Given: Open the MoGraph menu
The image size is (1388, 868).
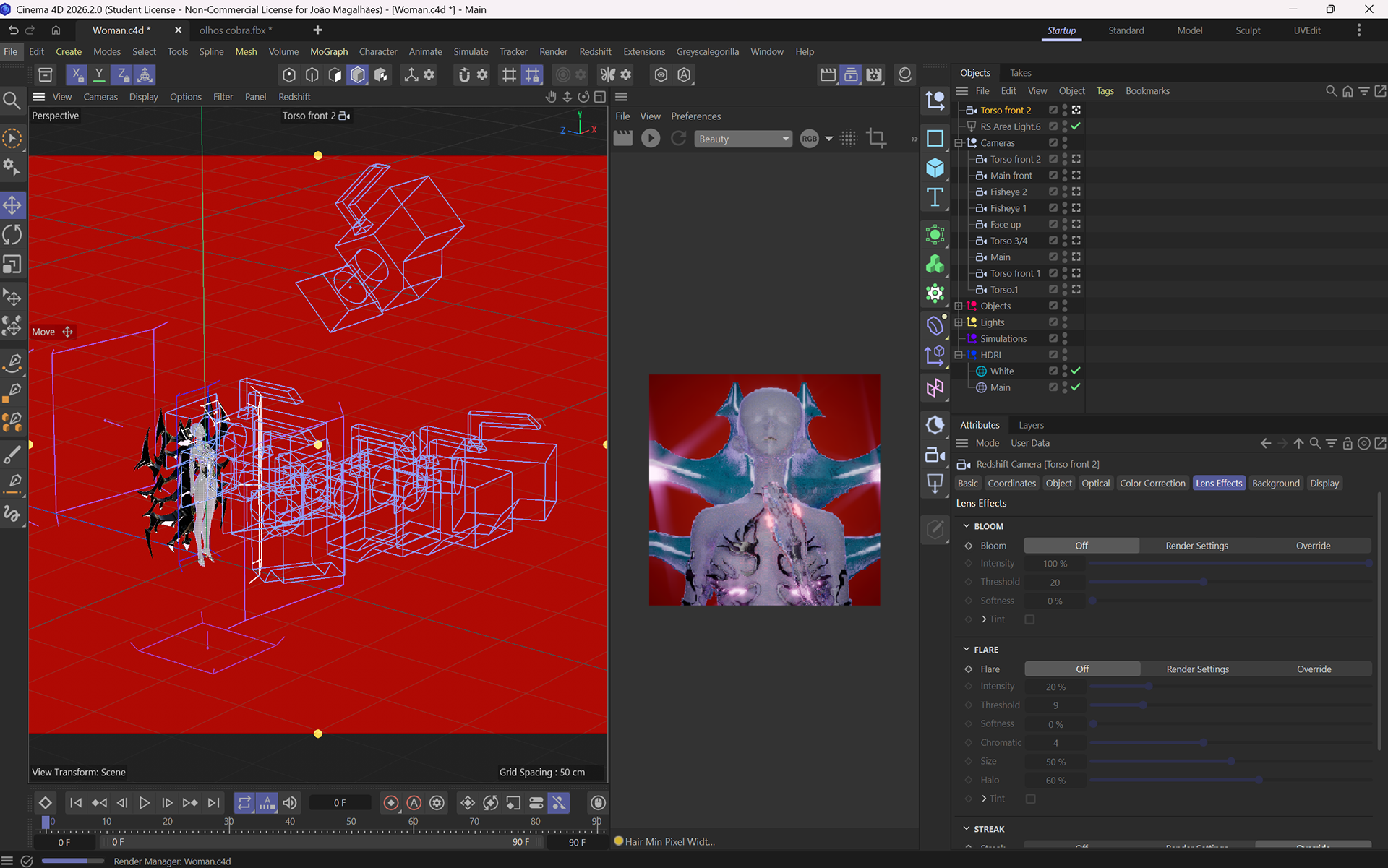Looking at the screenshot, I should (329, 51).
